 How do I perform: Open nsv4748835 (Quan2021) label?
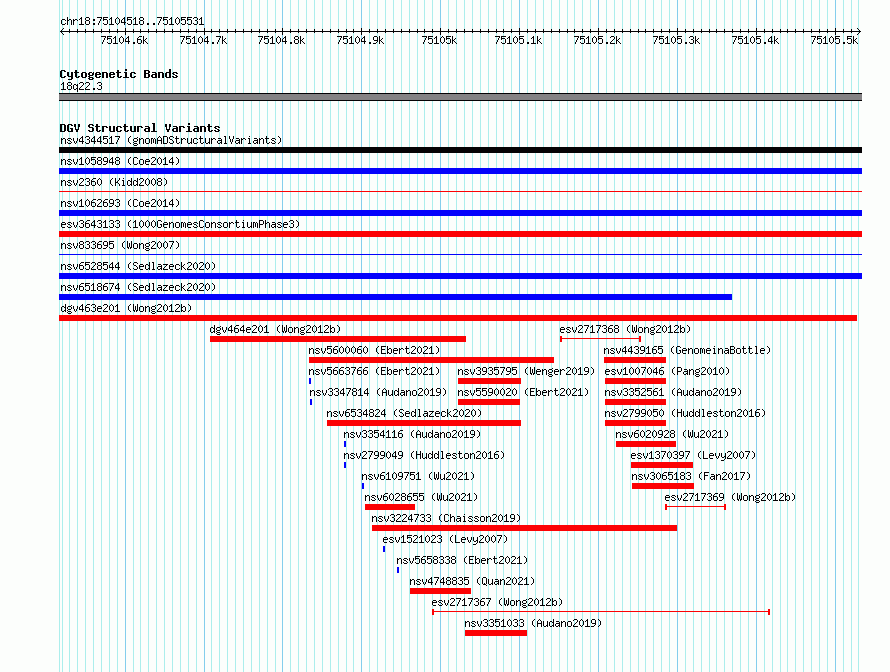[x=472, y=581]
